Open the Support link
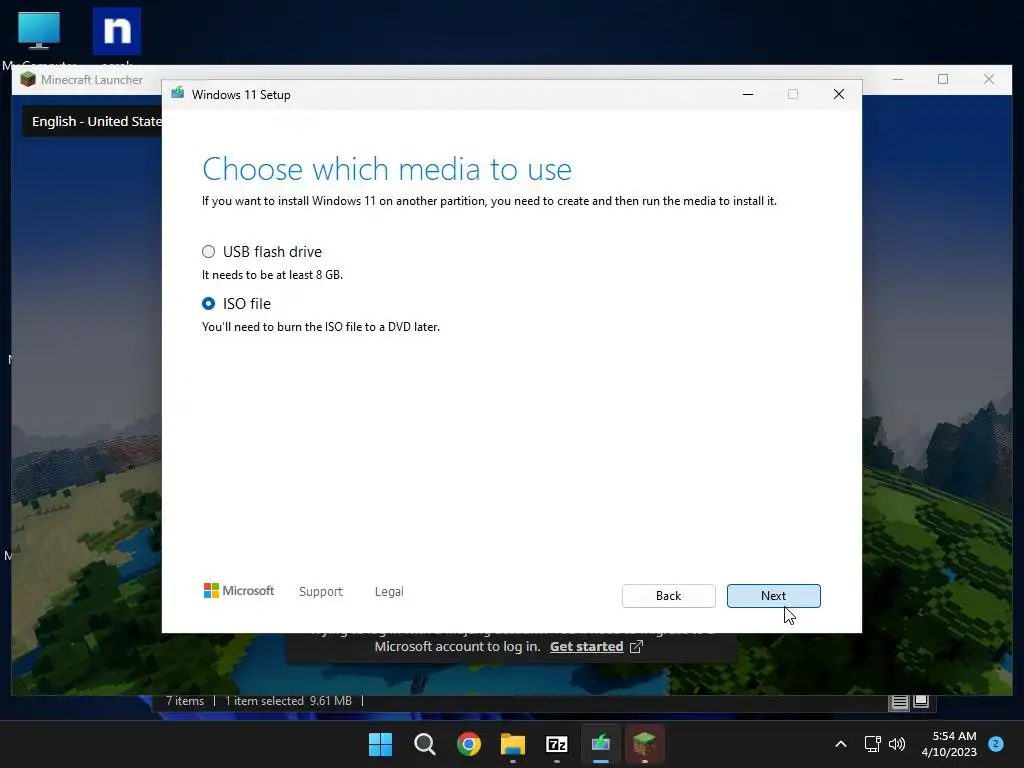1024x768 pixels. coord(321,592)
